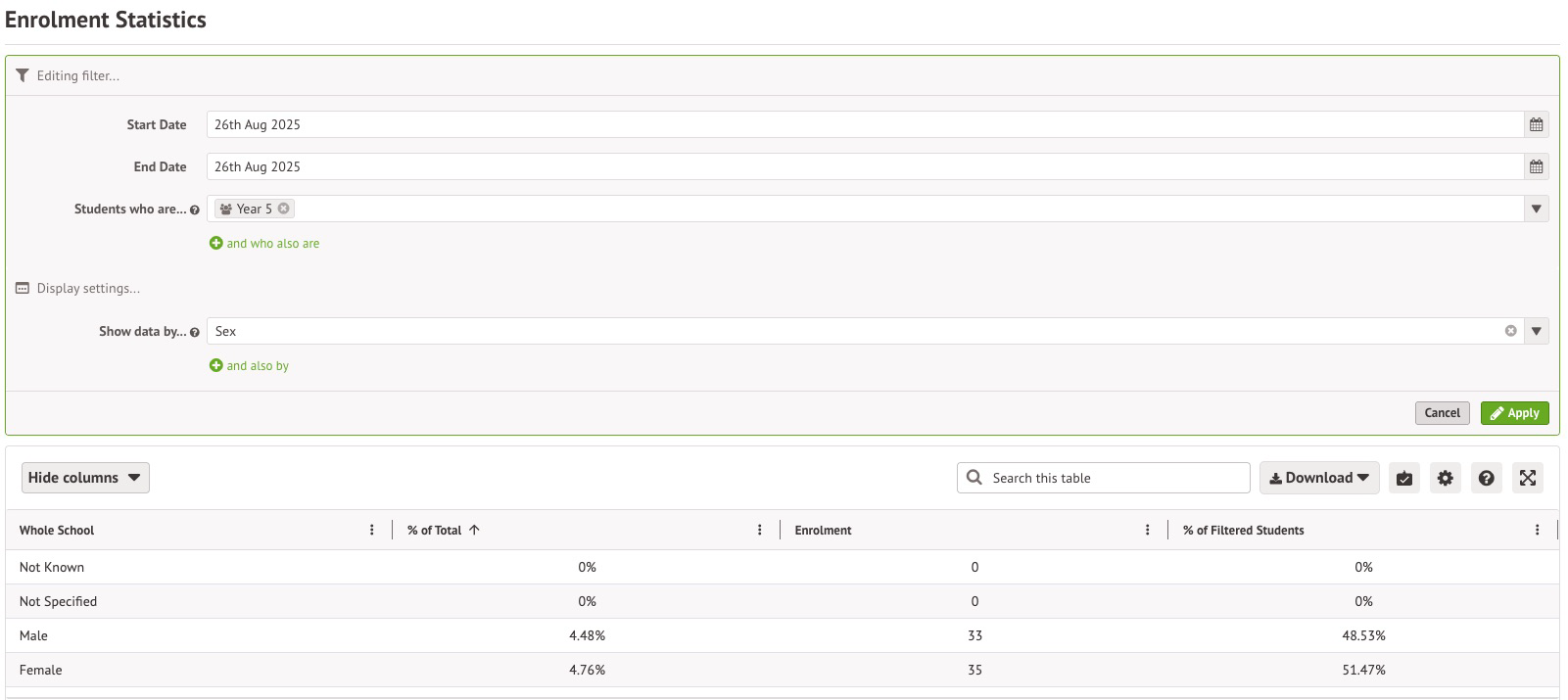This screenshot has width=1568, height=700.
Task: Expand table to full screen
Action: tap(1527, 478)
